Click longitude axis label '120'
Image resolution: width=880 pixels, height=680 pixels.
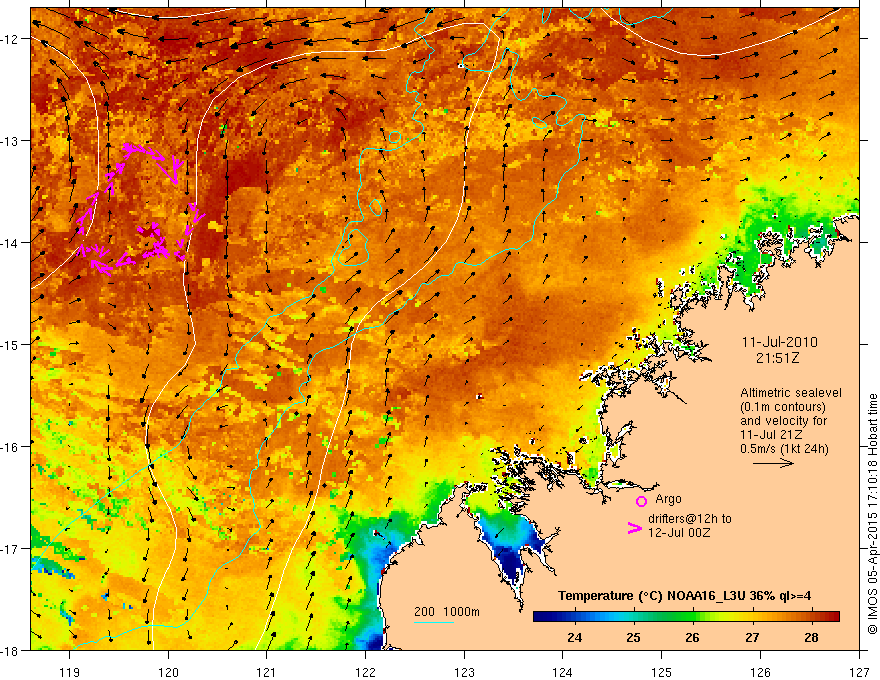(x=168, y=672)
